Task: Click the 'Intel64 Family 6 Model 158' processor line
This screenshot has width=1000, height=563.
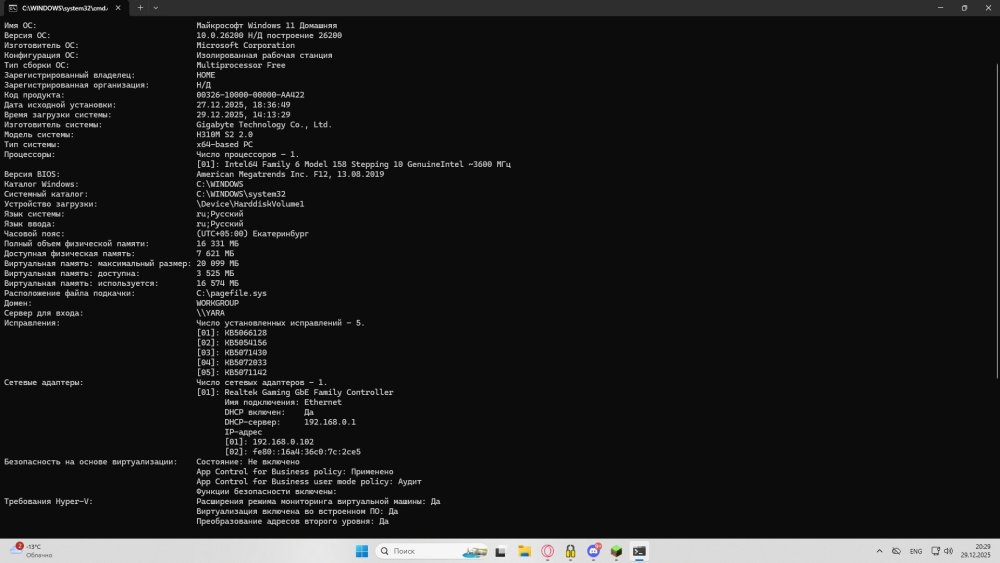Action: 353,165
